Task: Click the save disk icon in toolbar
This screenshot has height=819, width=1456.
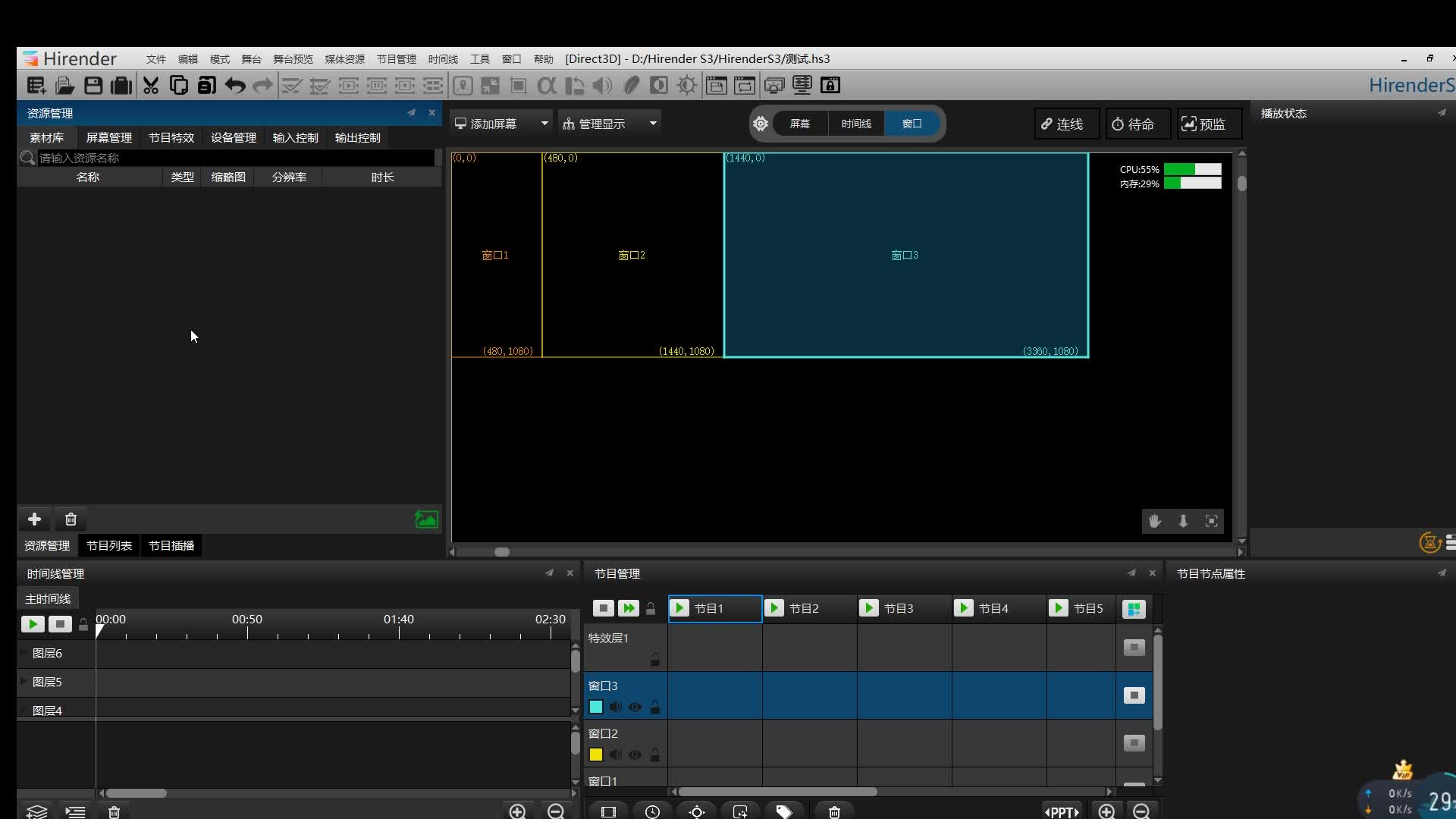Action: click(93, 86)
